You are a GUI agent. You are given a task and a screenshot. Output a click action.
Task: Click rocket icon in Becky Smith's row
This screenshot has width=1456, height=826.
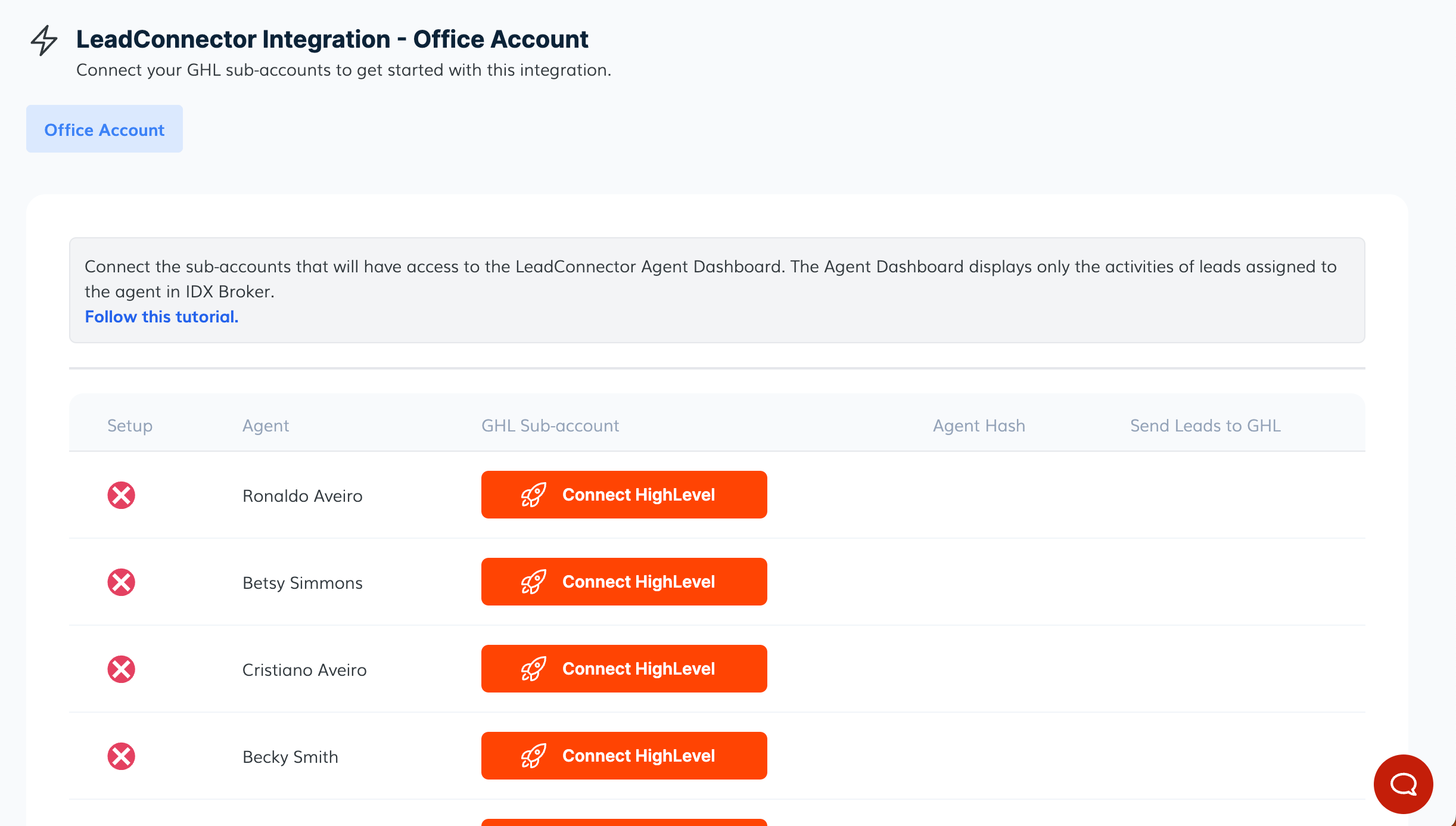tap(533, 756)
